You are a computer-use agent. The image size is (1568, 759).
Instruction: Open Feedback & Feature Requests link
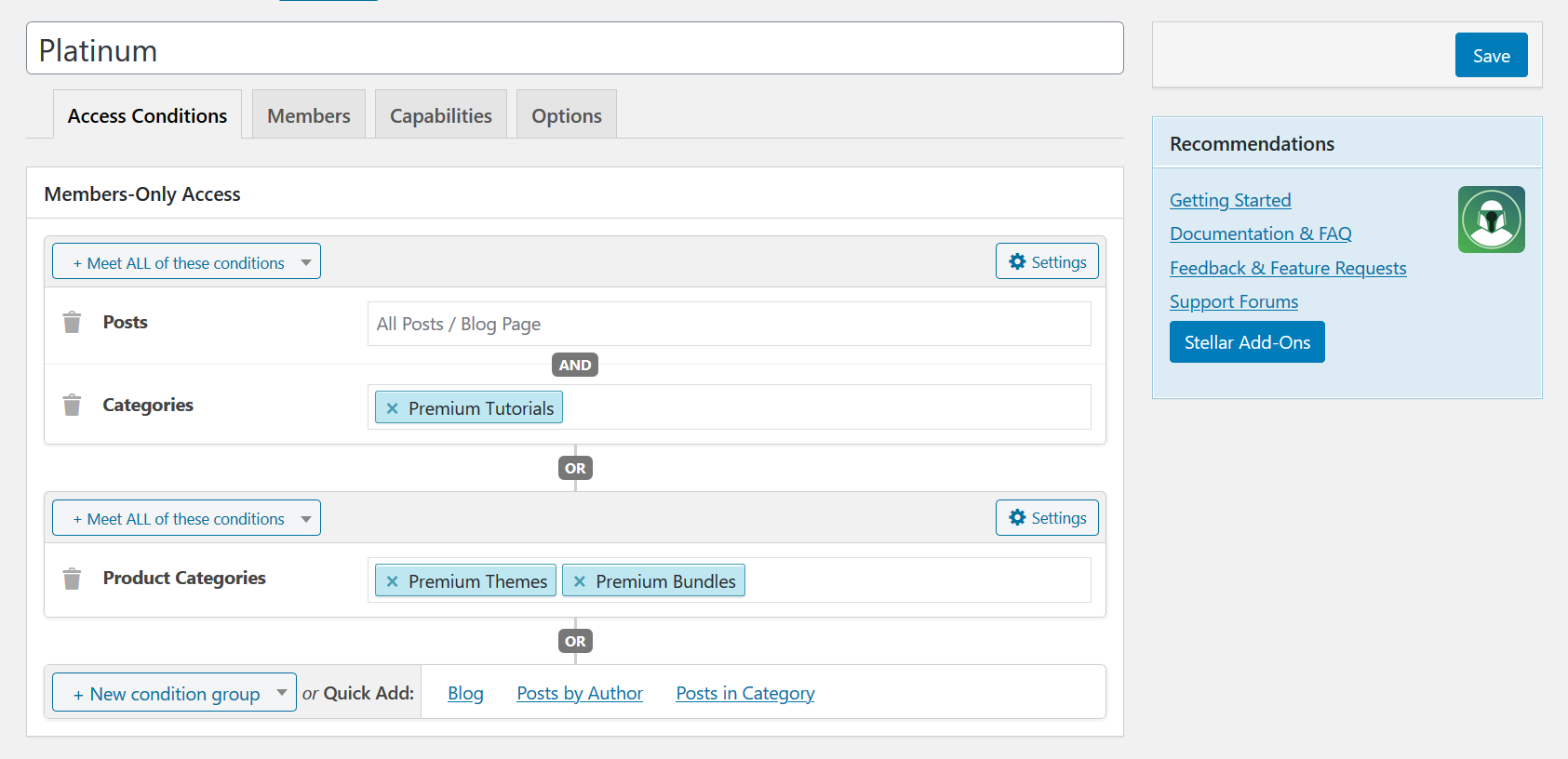(1288, 268)
